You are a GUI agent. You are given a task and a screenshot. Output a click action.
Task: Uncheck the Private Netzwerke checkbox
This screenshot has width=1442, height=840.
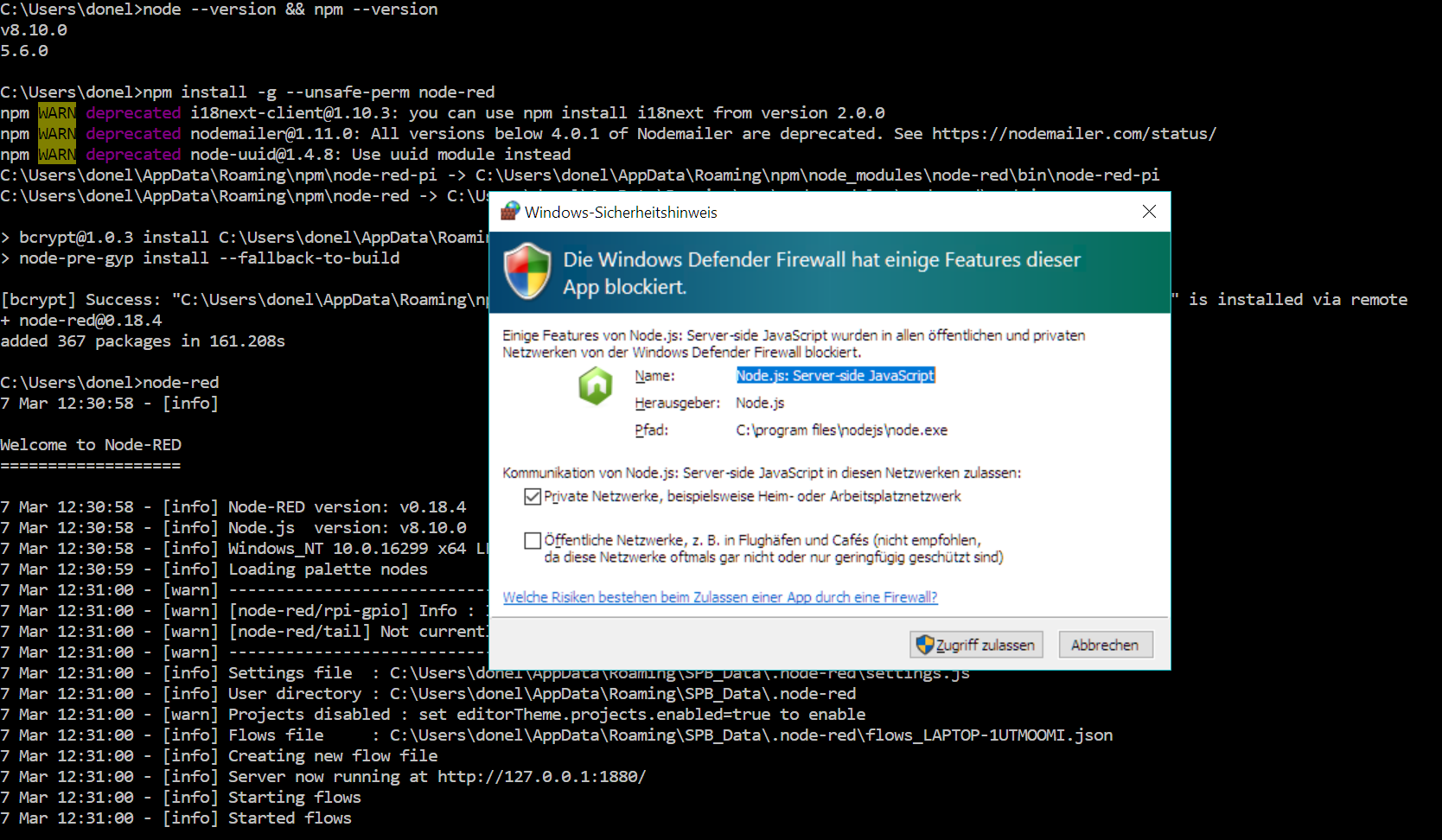pyautogui.click(x=533, y=497)
